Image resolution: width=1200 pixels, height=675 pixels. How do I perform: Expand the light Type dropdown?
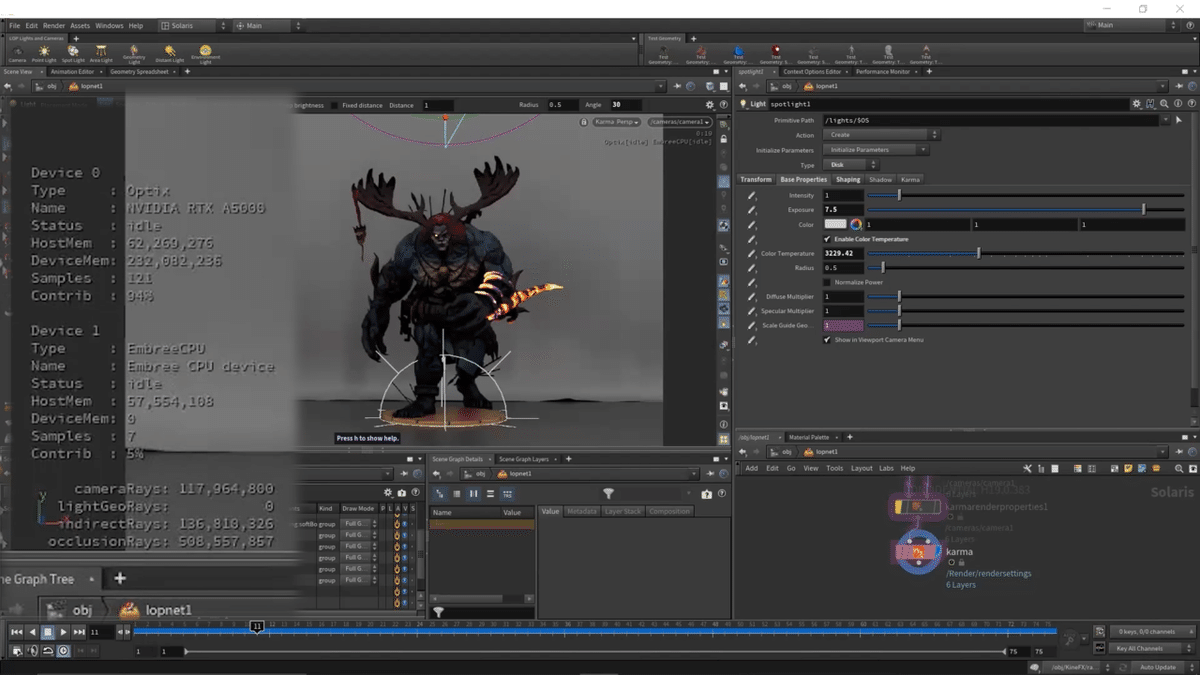tap(850, 165)
